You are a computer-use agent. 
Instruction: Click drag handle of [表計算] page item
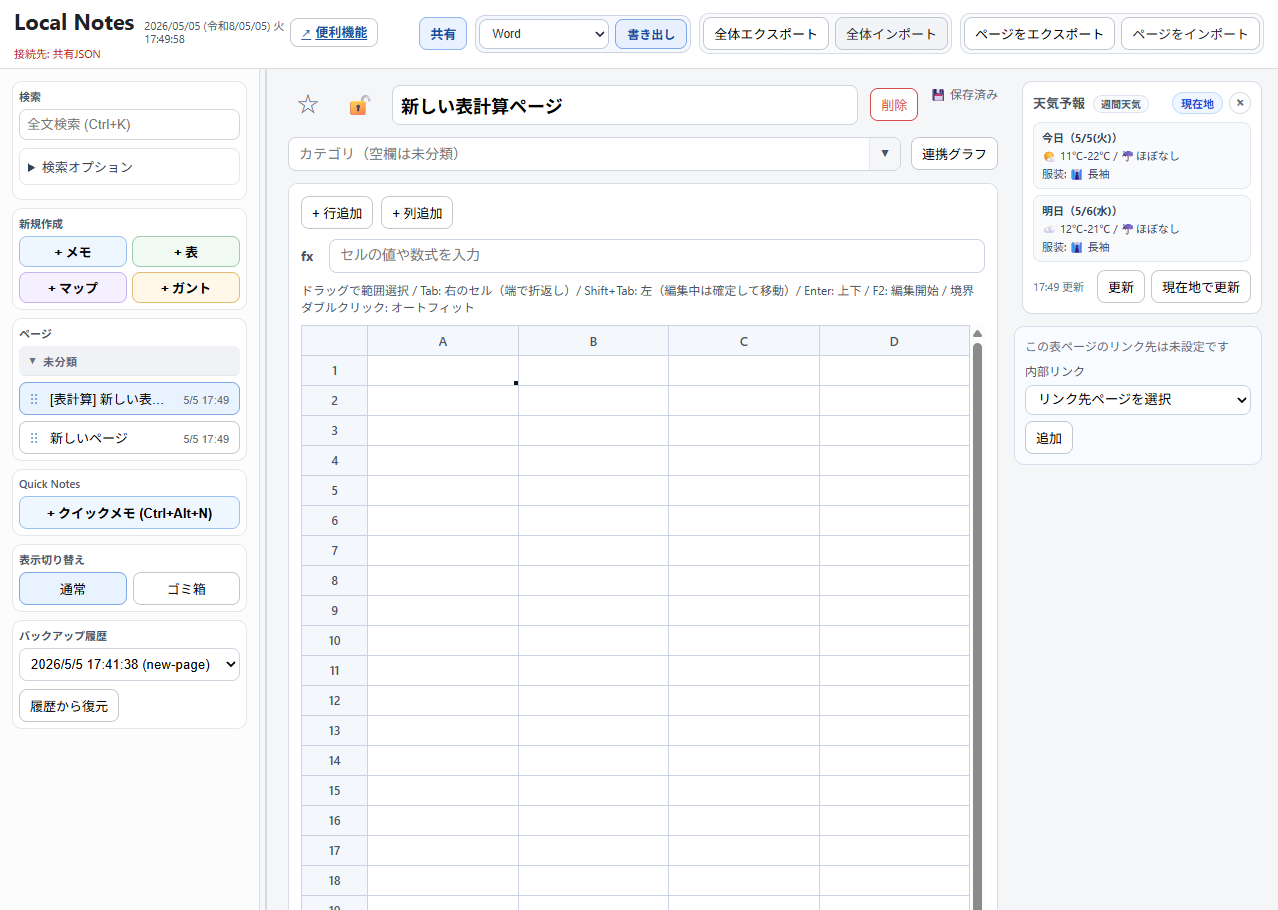[34, 399]
